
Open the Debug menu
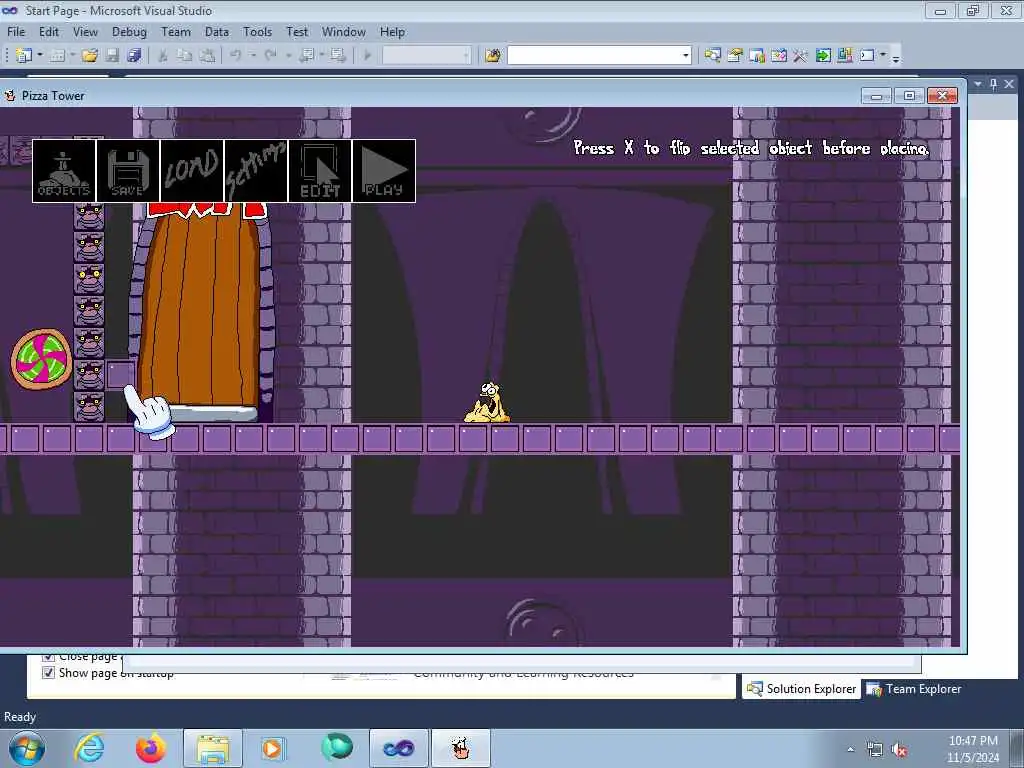[x=129, y=32]
